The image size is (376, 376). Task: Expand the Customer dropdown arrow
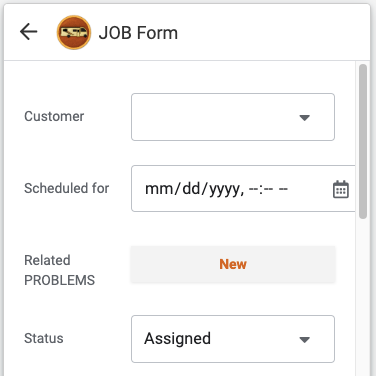click(x=304, y=117)
